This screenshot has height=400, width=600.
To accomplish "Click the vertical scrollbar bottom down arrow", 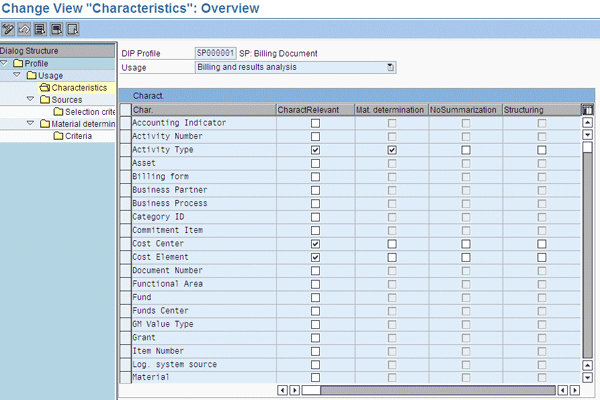I will point(587,378).
